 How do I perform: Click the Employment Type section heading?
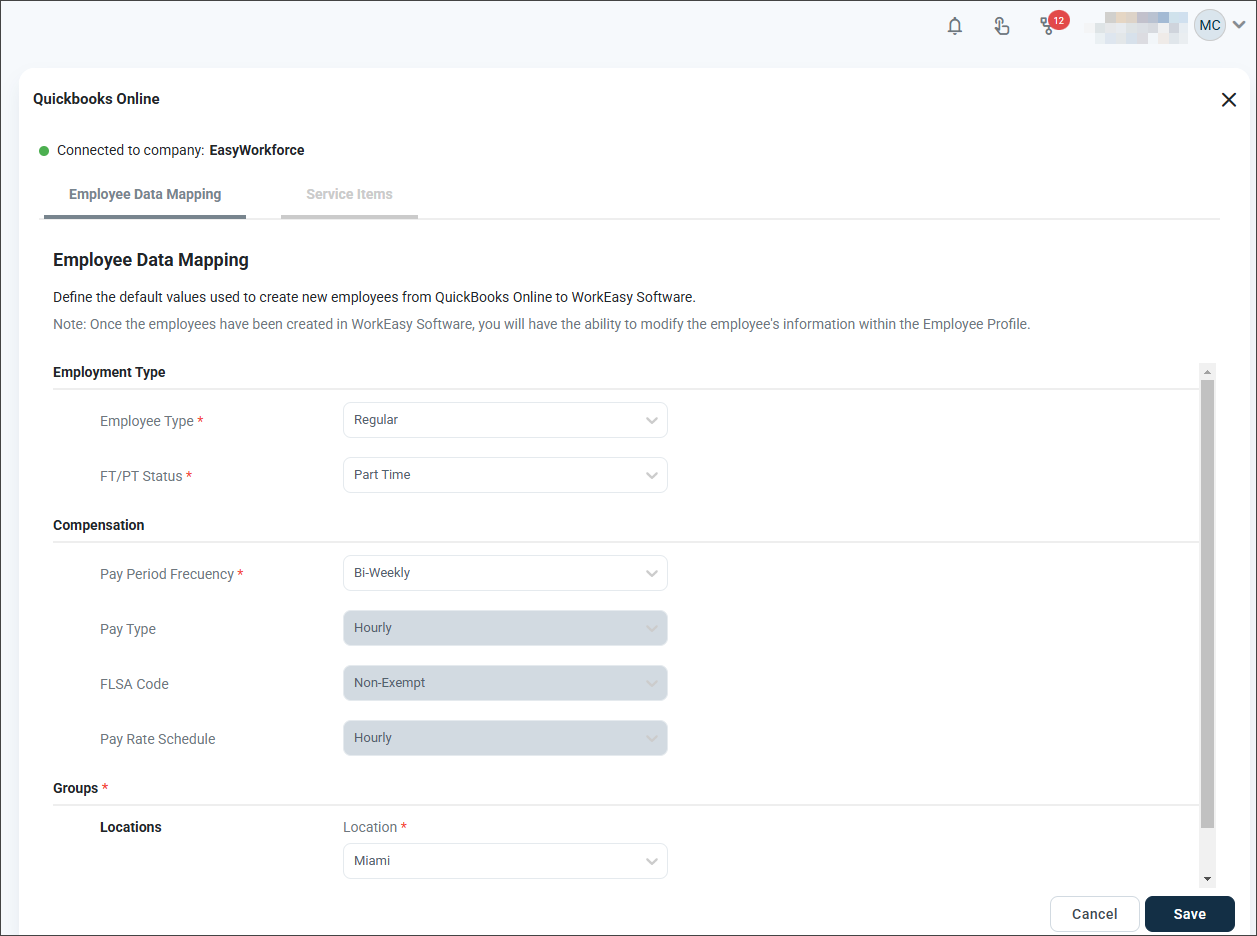tap(109, 372)
